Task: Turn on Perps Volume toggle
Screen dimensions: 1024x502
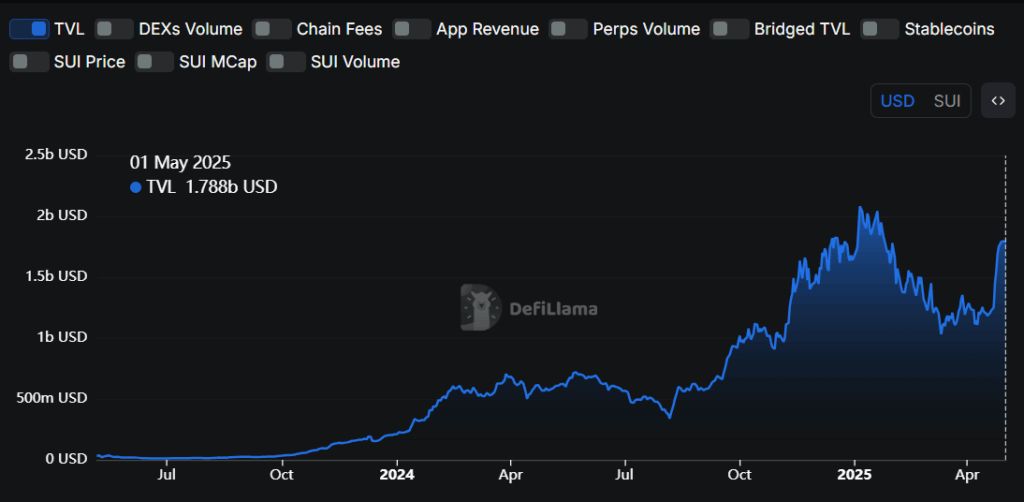Action: click(568, 29)
